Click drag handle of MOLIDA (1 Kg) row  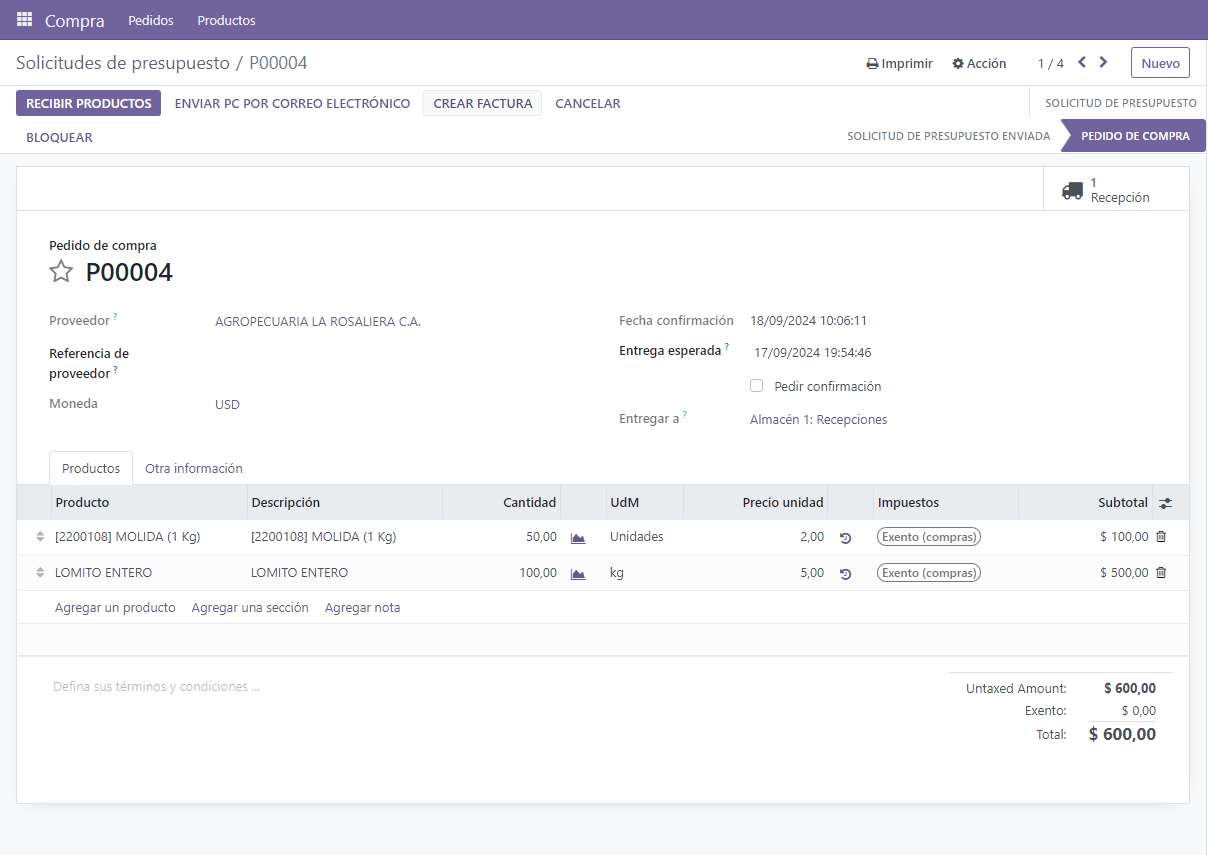40,537
